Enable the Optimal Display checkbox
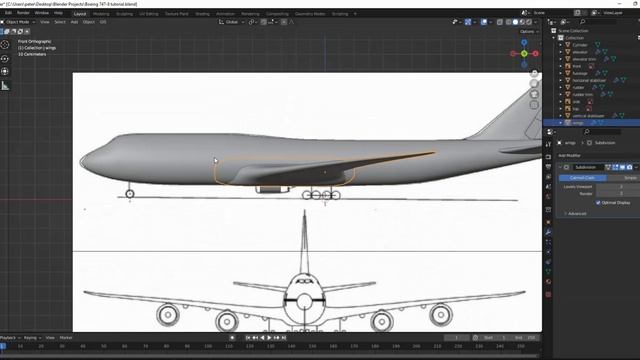This screenshot has width=640, height=360. (x=598, y=202)
